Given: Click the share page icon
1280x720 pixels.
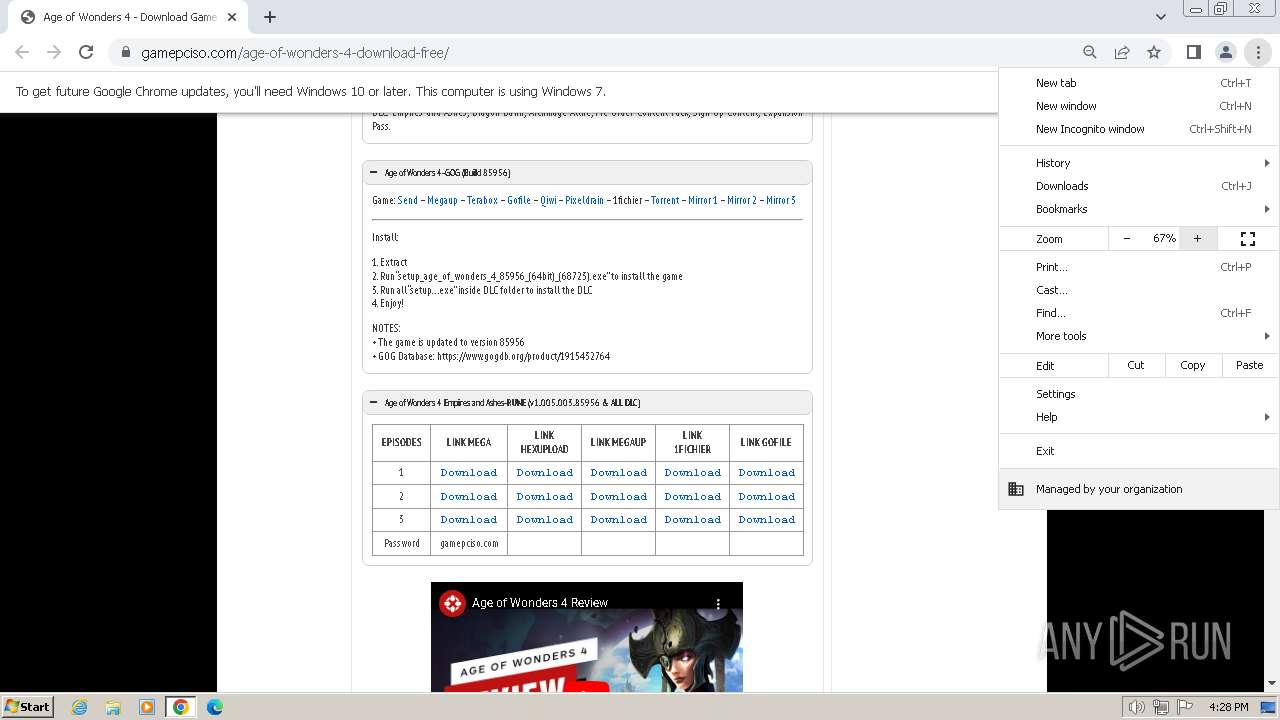Looking at the screenshot, I should pyautogui.click(x=1122, y=52).
